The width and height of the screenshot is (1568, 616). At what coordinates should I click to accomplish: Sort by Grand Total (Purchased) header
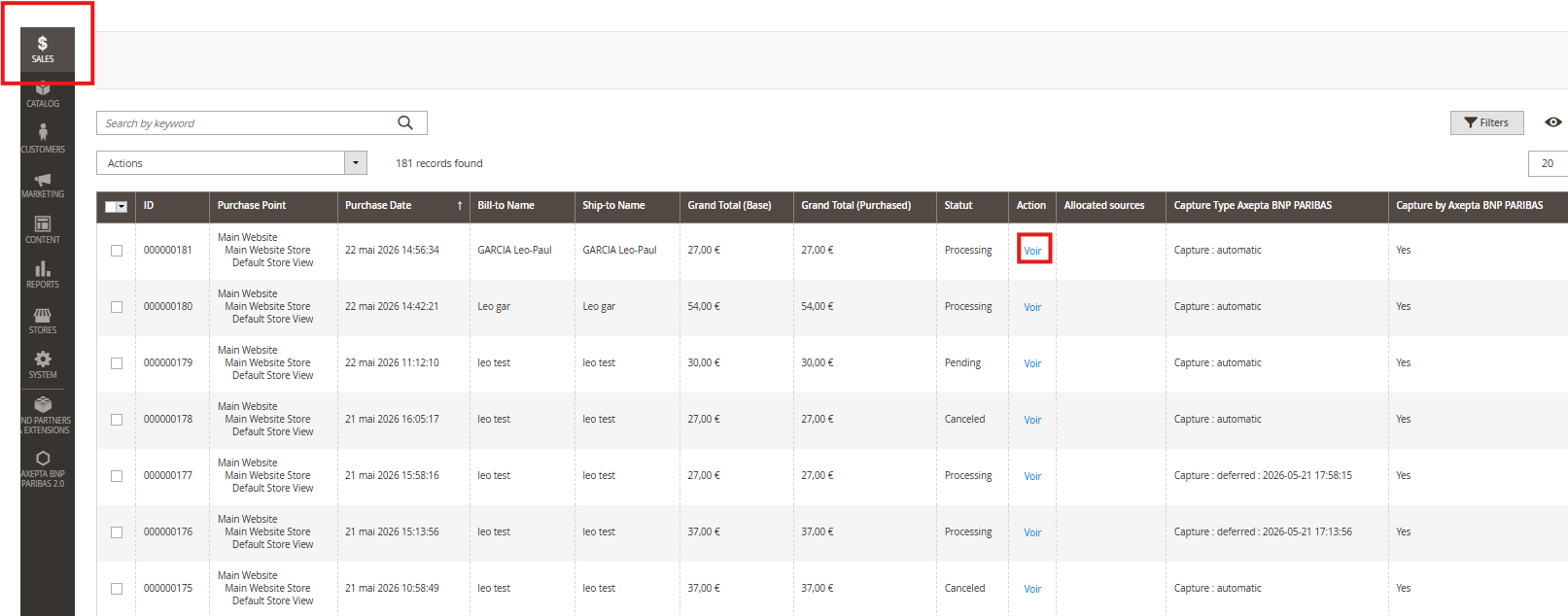(x=865, y=206)
